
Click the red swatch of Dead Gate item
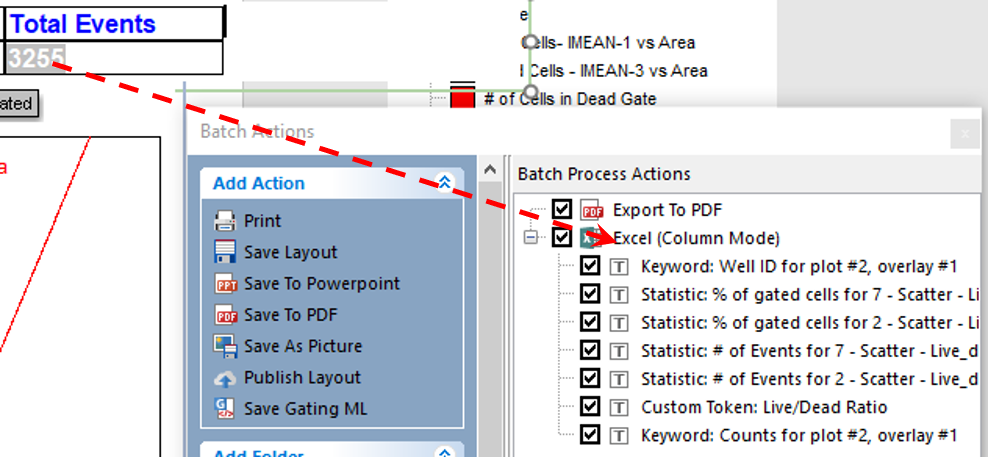(462, 98)
